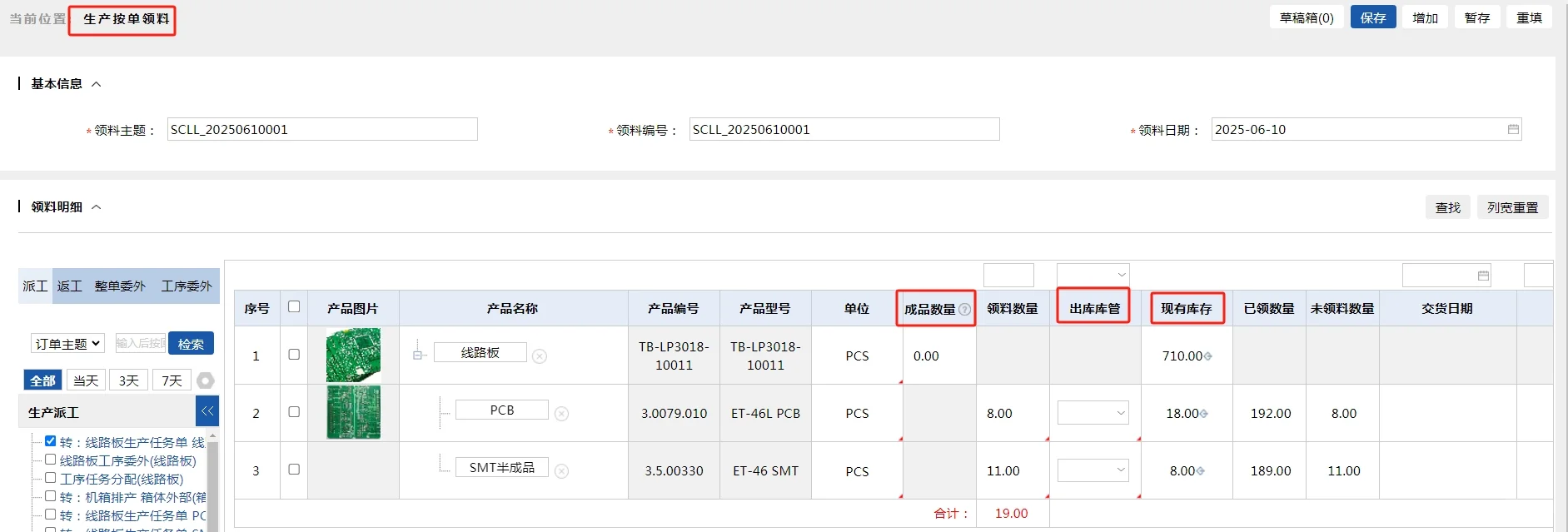1568x532 pixels.
Task: Click the total value 19.00
Action: coord(1012,513)
